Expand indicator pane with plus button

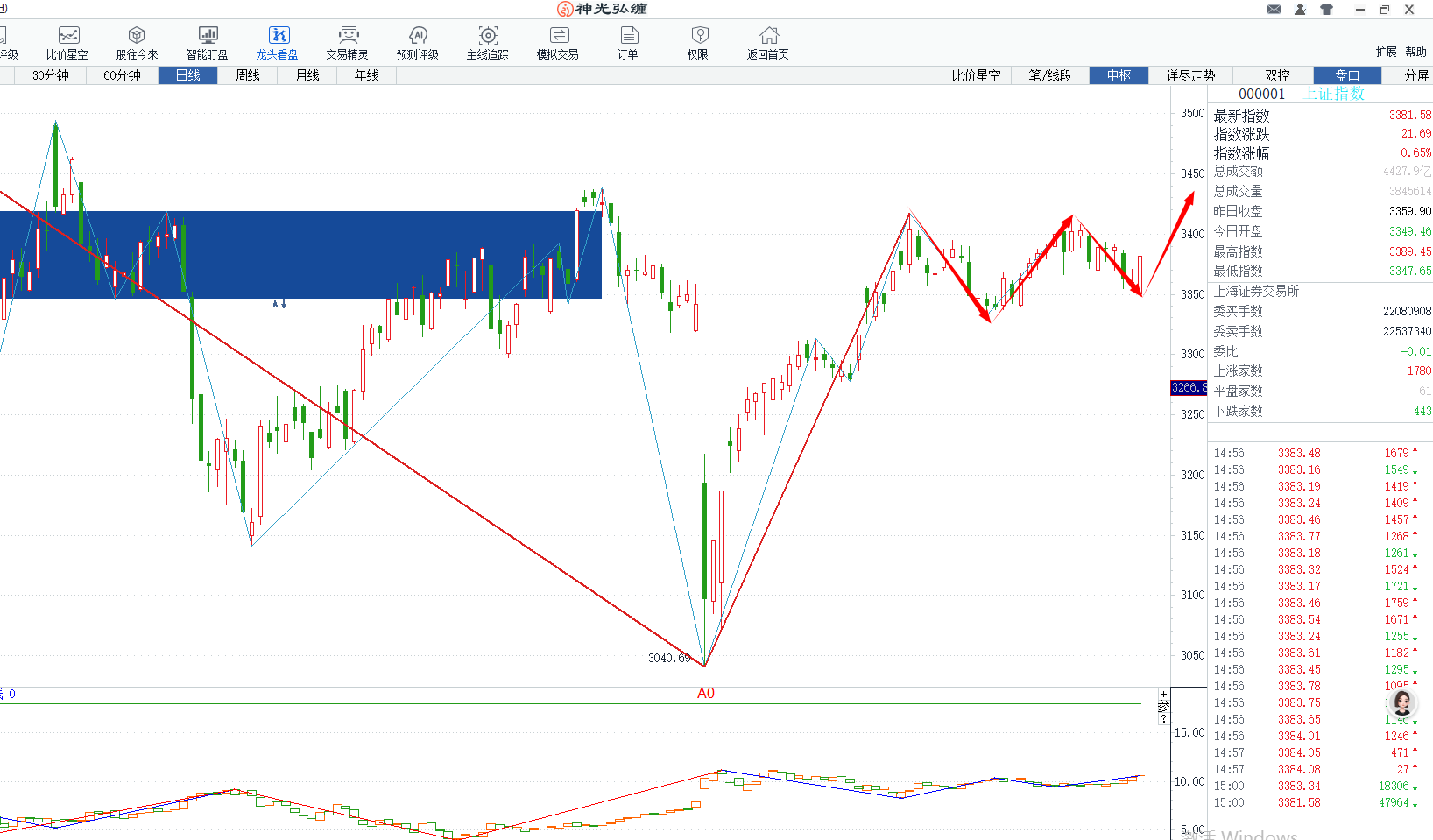coord(1163,694)
